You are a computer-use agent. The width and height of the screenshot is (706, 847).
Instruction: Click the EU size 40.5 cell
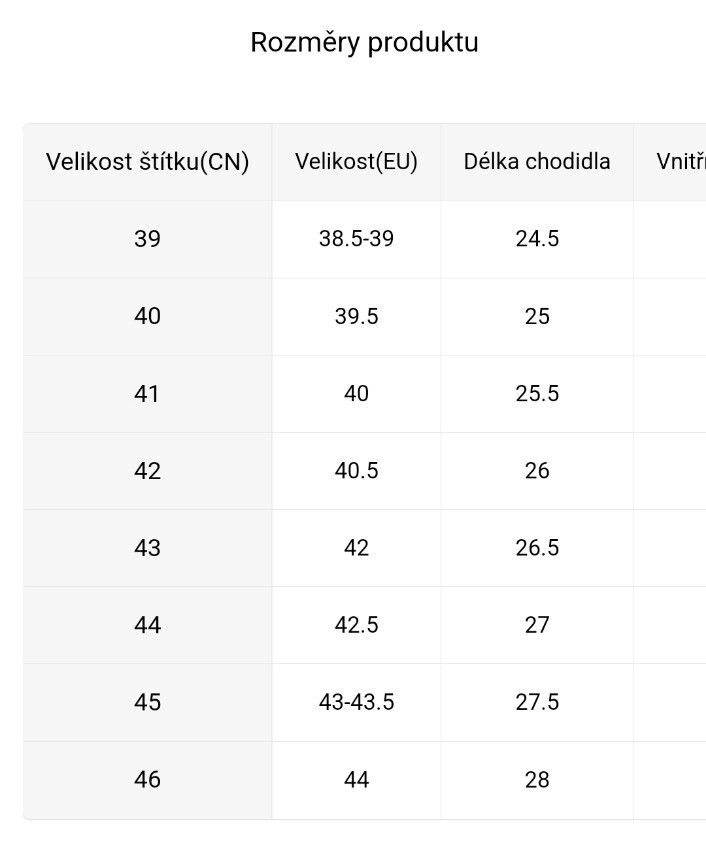356,471
